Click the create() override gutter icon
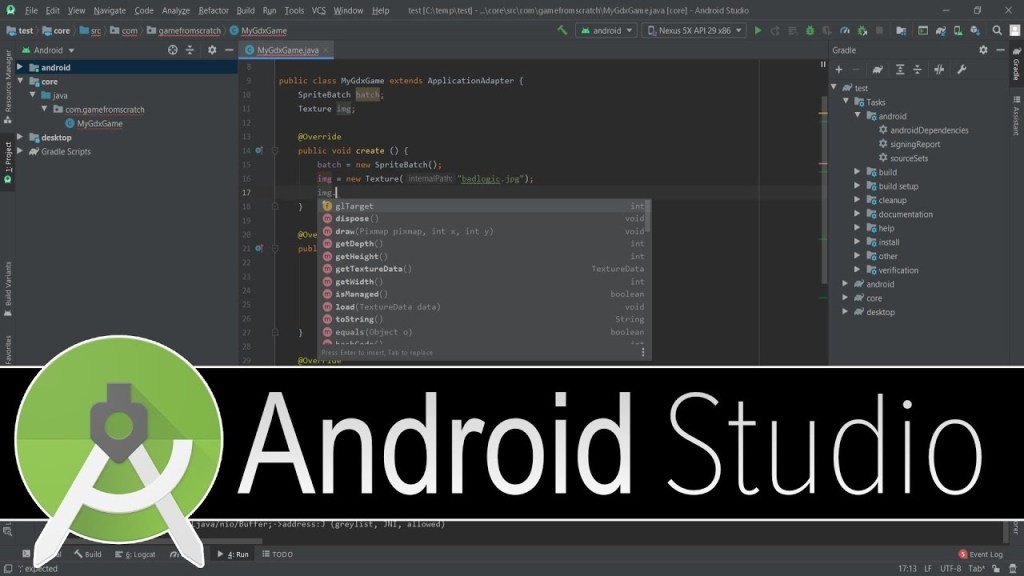The image size is (1024, 576). pos(259,150)
